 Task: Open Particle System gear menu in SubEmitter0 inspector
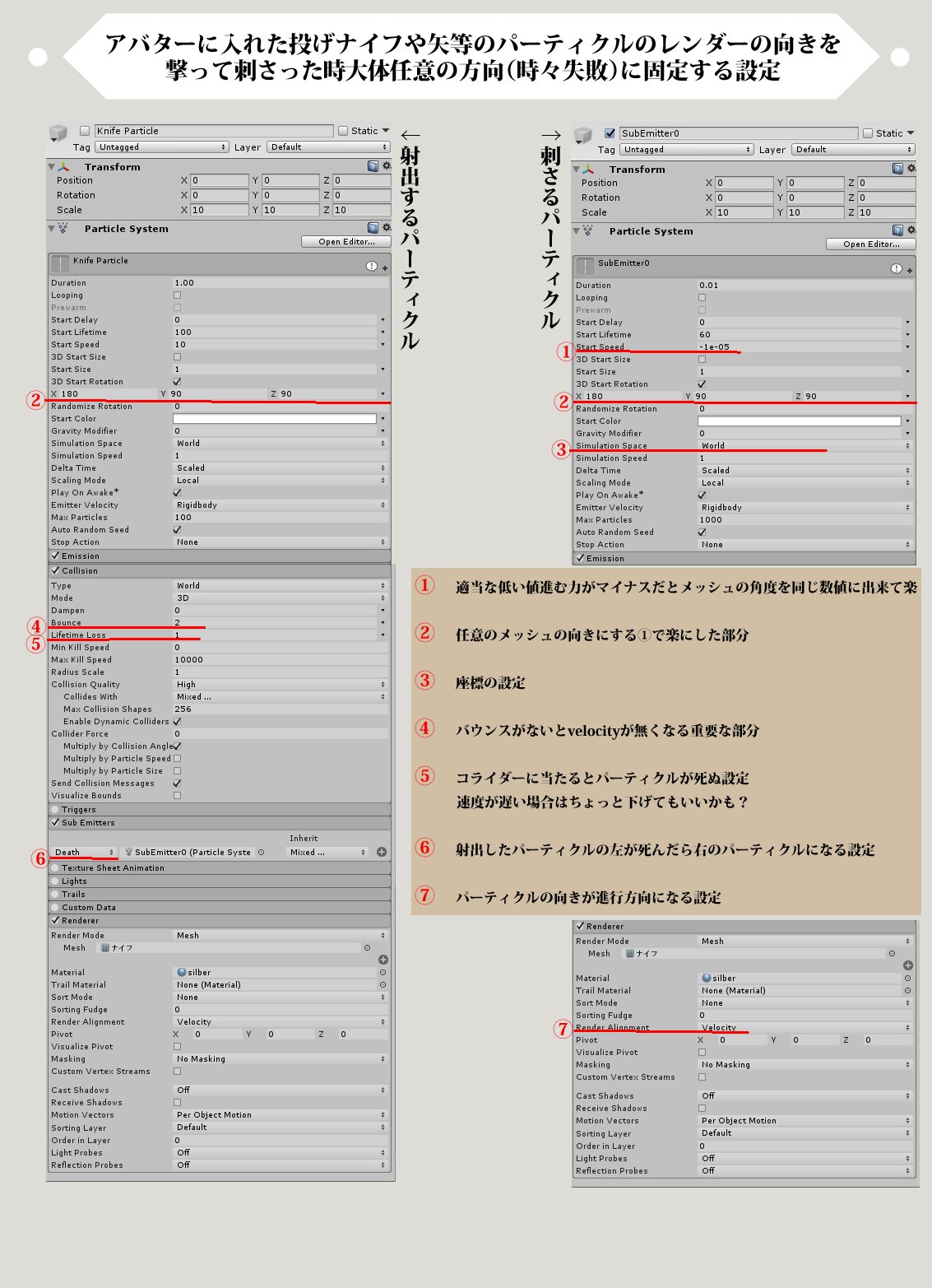[910, 230]
